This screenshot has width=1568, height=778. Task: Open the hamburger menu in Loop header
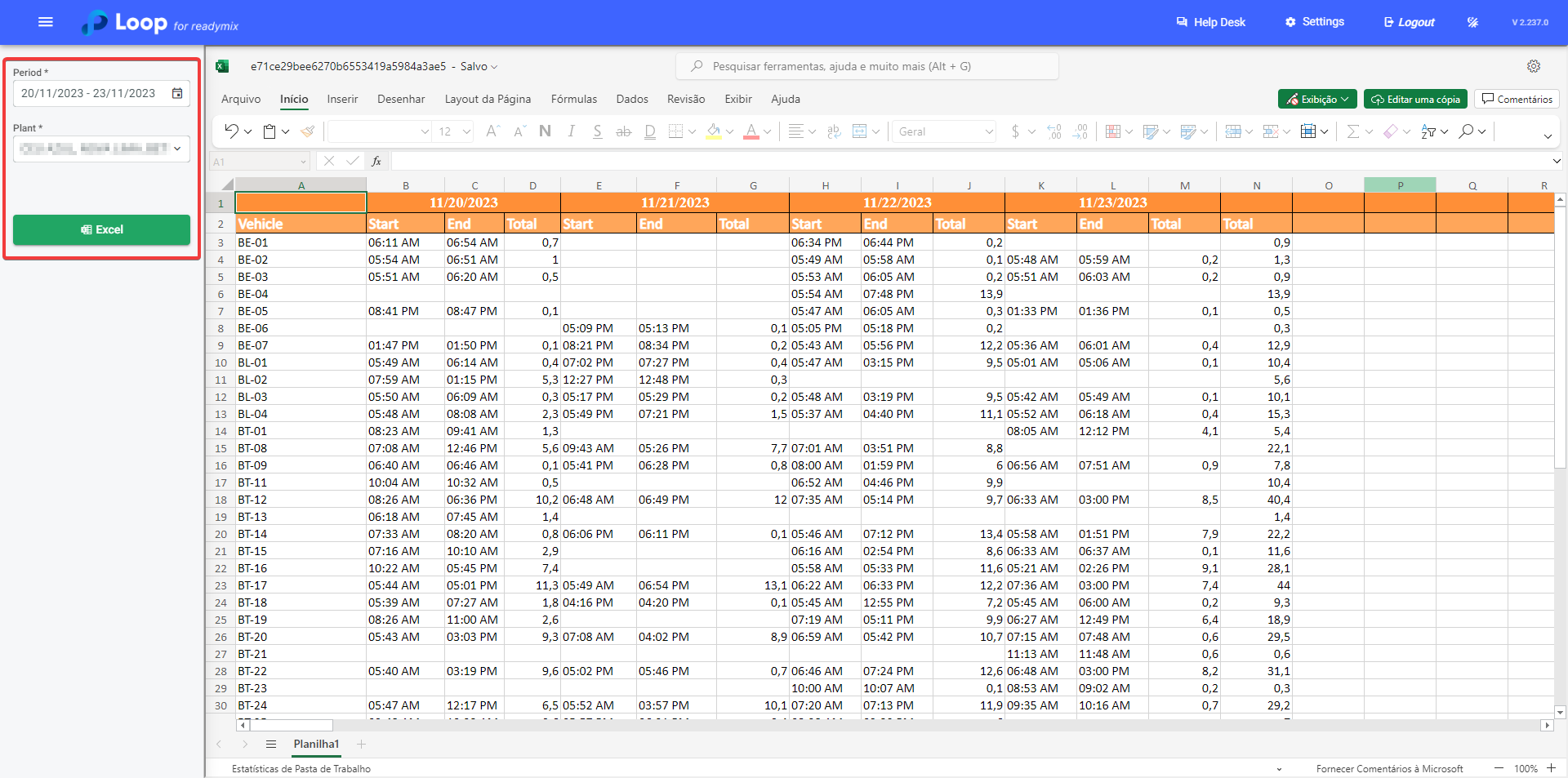46,22
